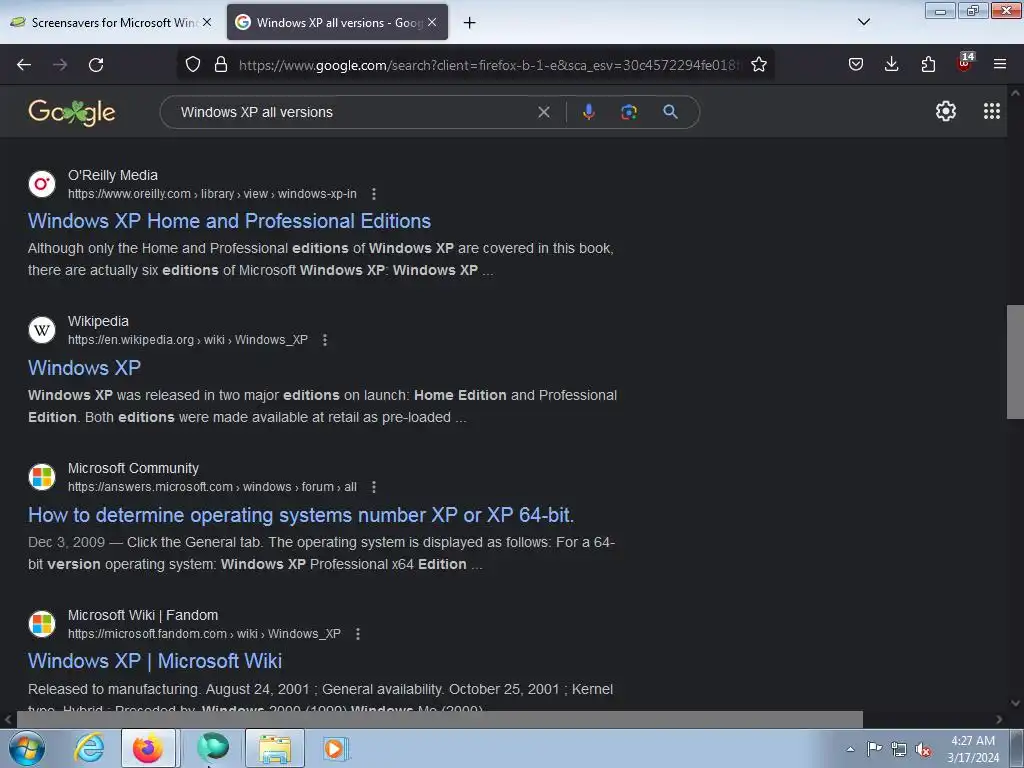1024x768 pixels.
Task: Go to Google home via the logo
Action: (x=72, y=112)
